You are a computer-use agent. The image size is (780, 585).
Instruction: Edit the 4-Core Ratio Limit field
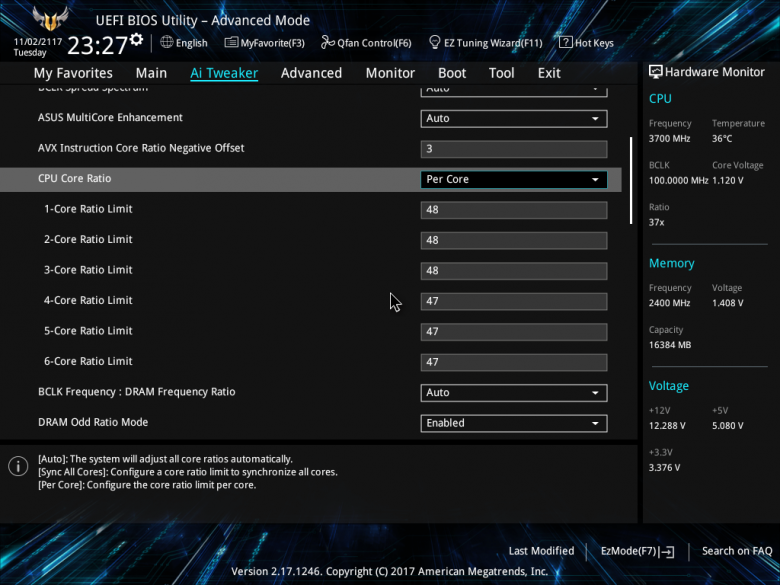point(514,301)
